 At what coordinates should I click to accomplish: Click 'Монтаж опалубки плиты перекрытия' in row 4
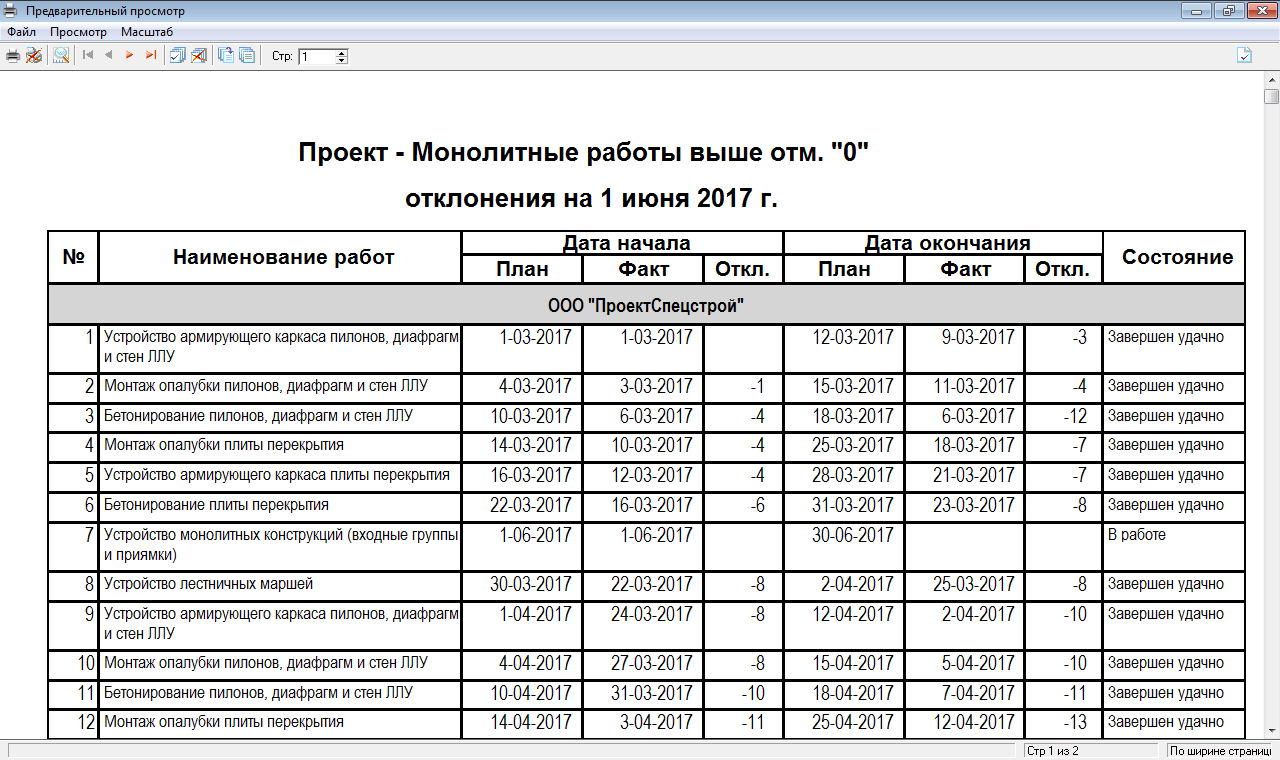click(x=224, y=445)
